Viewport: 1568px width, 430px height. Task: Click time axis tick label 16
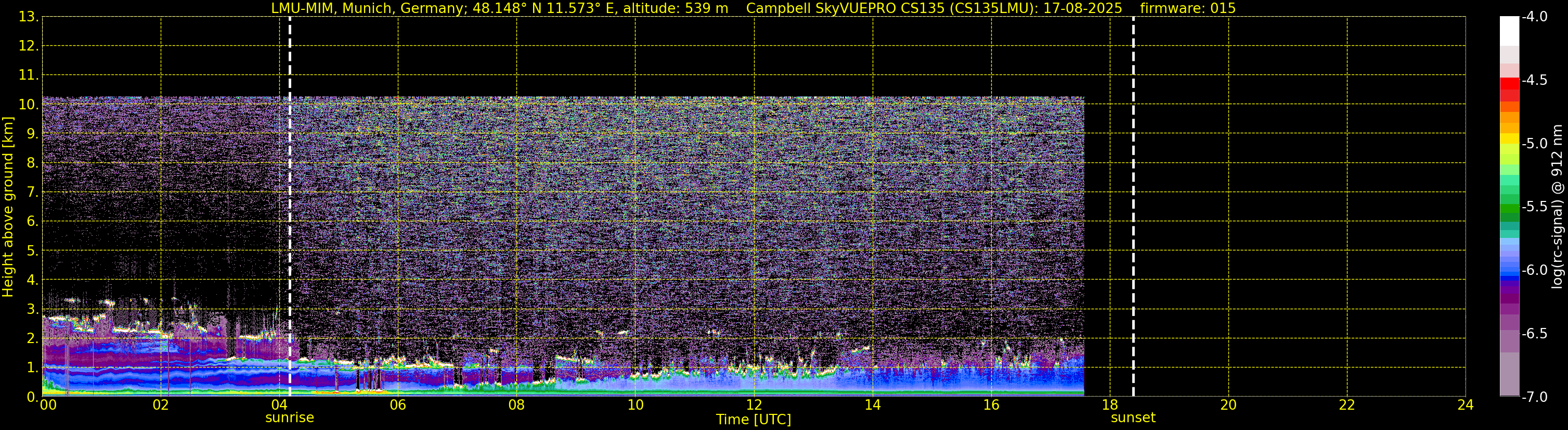click(x=991, y=406)
